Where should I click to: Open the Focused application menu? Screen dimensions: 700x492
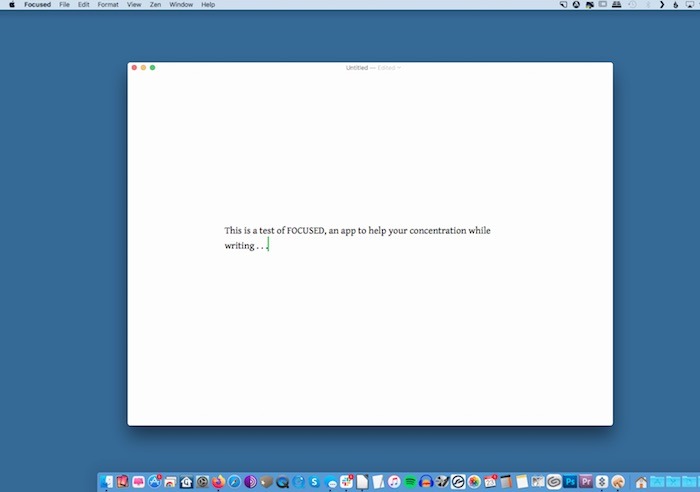tap(38, 4)
